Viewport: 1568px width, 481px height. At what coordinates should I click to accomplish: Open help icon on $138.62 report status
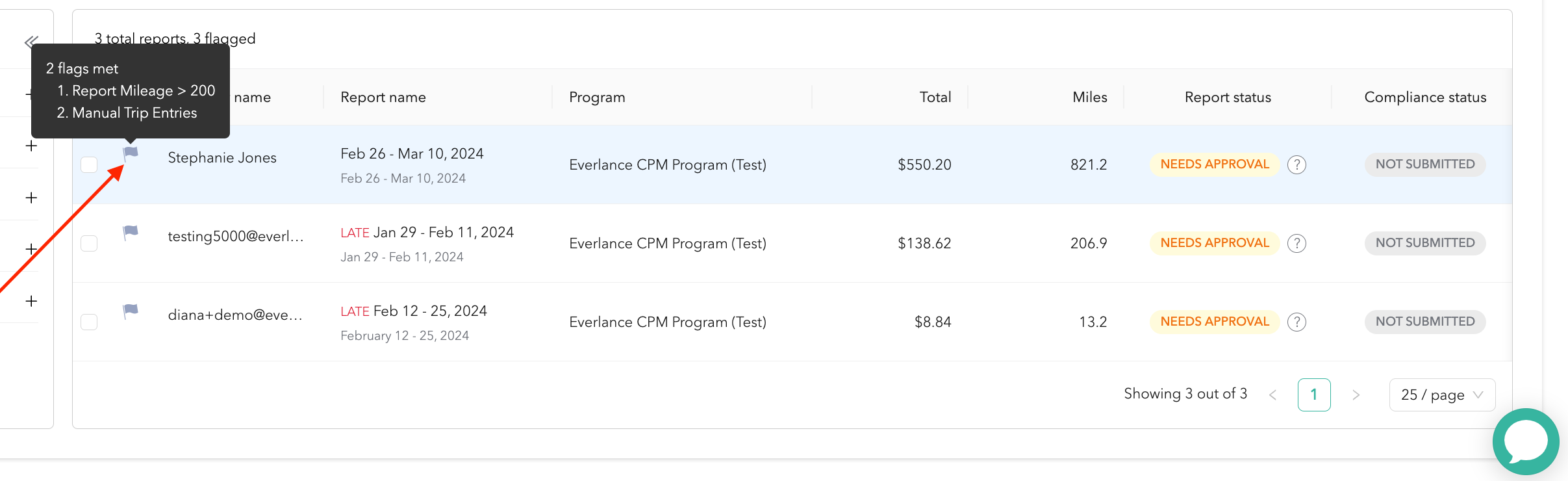point(1296,243)
